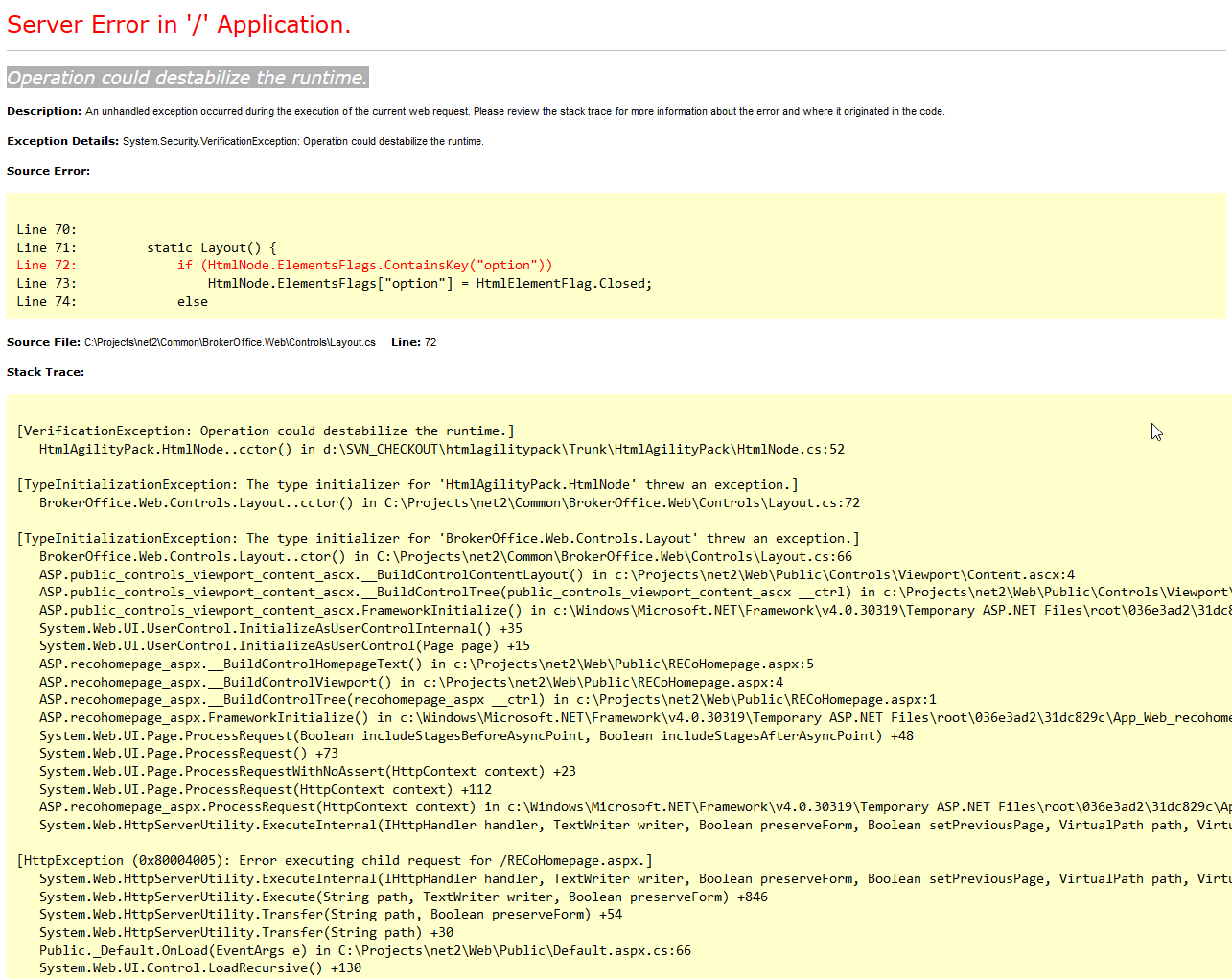Select the 'Operation could destabilize the runtime.' highlighted heading
This screenshot has width=1232, height=979.
pyautogui.click(x=187, y=78)
